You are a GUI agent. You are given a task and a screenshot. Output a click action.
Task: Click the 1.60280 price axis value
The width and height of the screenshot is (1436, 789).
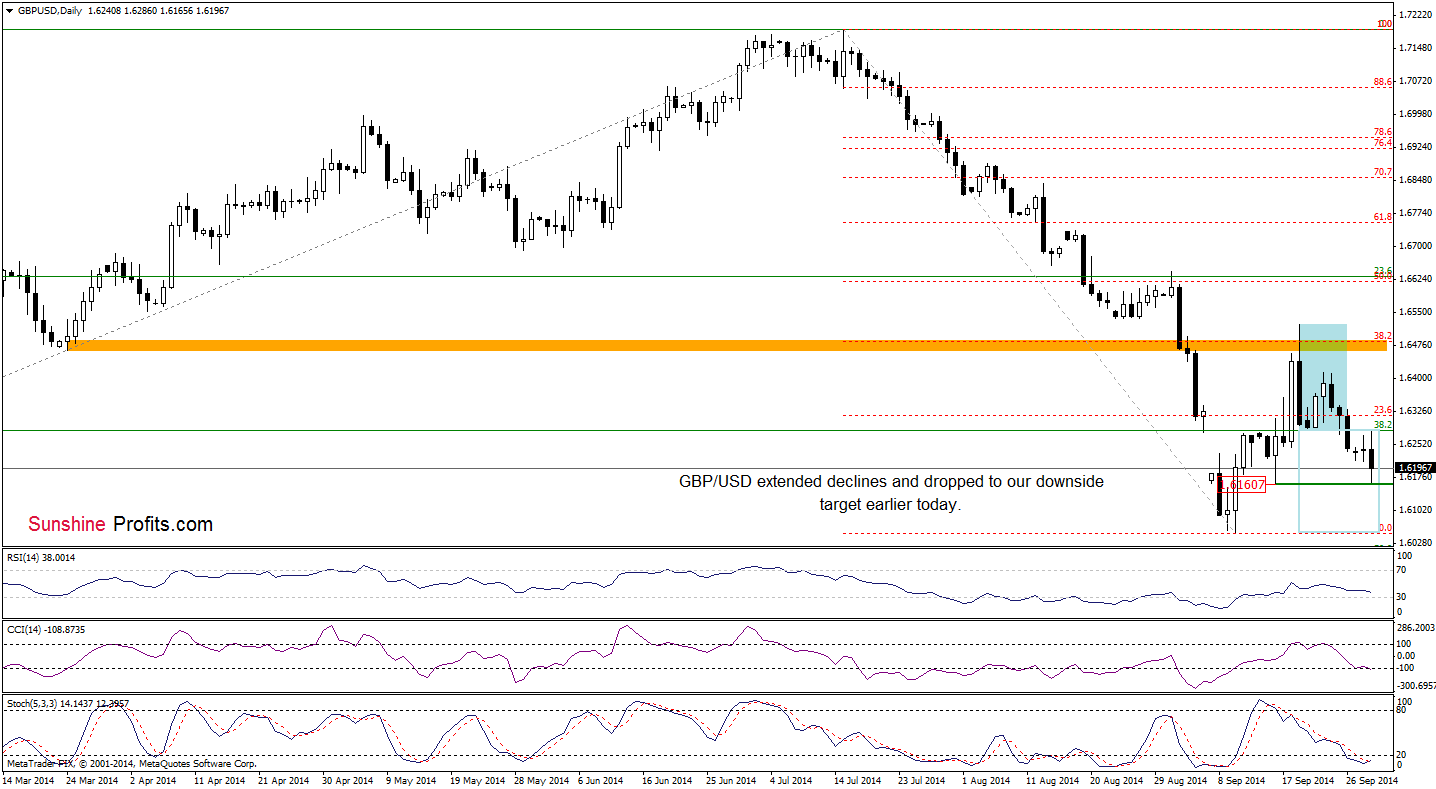(1417, 543)
